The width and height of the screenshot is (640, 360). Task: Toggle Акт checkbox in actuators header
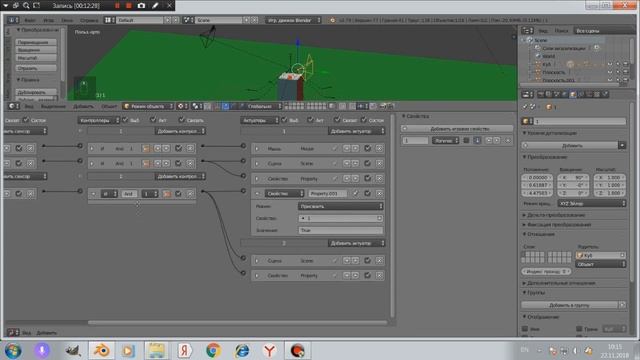310,120
